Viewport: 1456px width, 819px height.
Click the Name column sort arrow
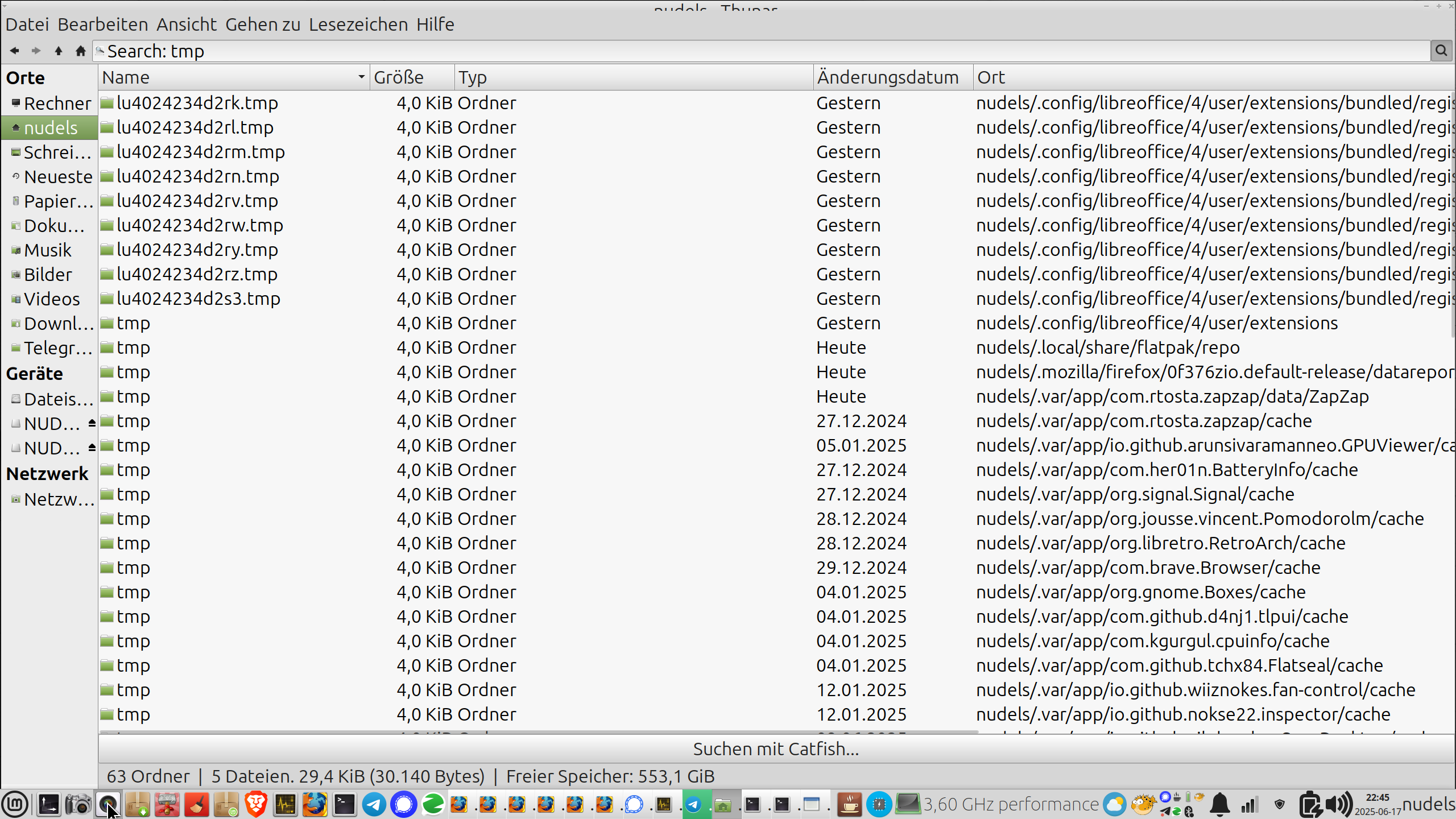pyautogui.click(x=361, y=77)
